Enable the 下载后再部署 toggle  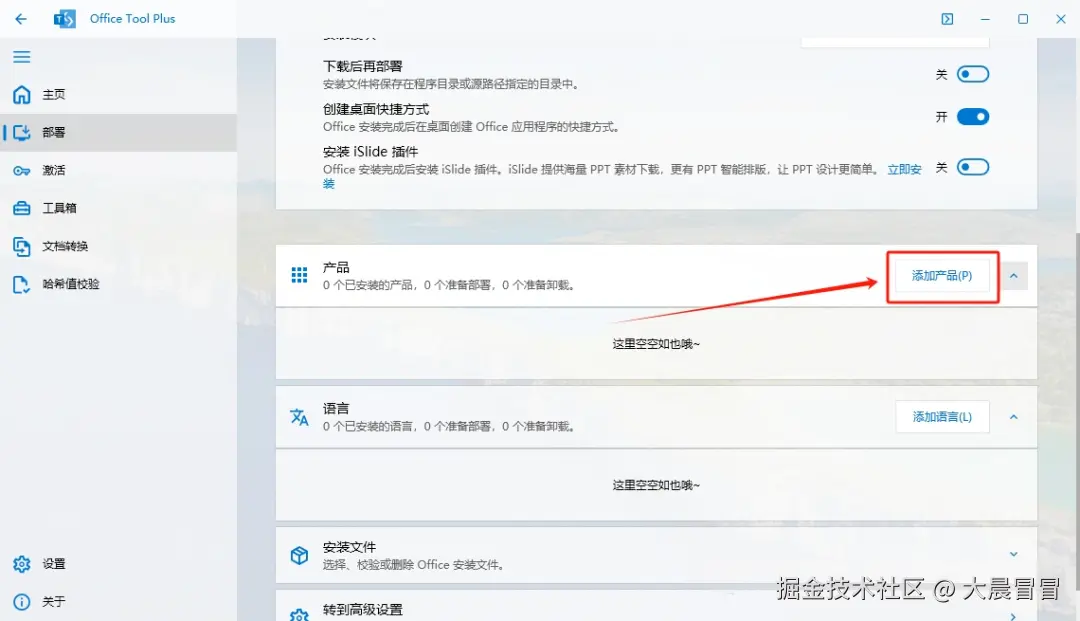973,74
